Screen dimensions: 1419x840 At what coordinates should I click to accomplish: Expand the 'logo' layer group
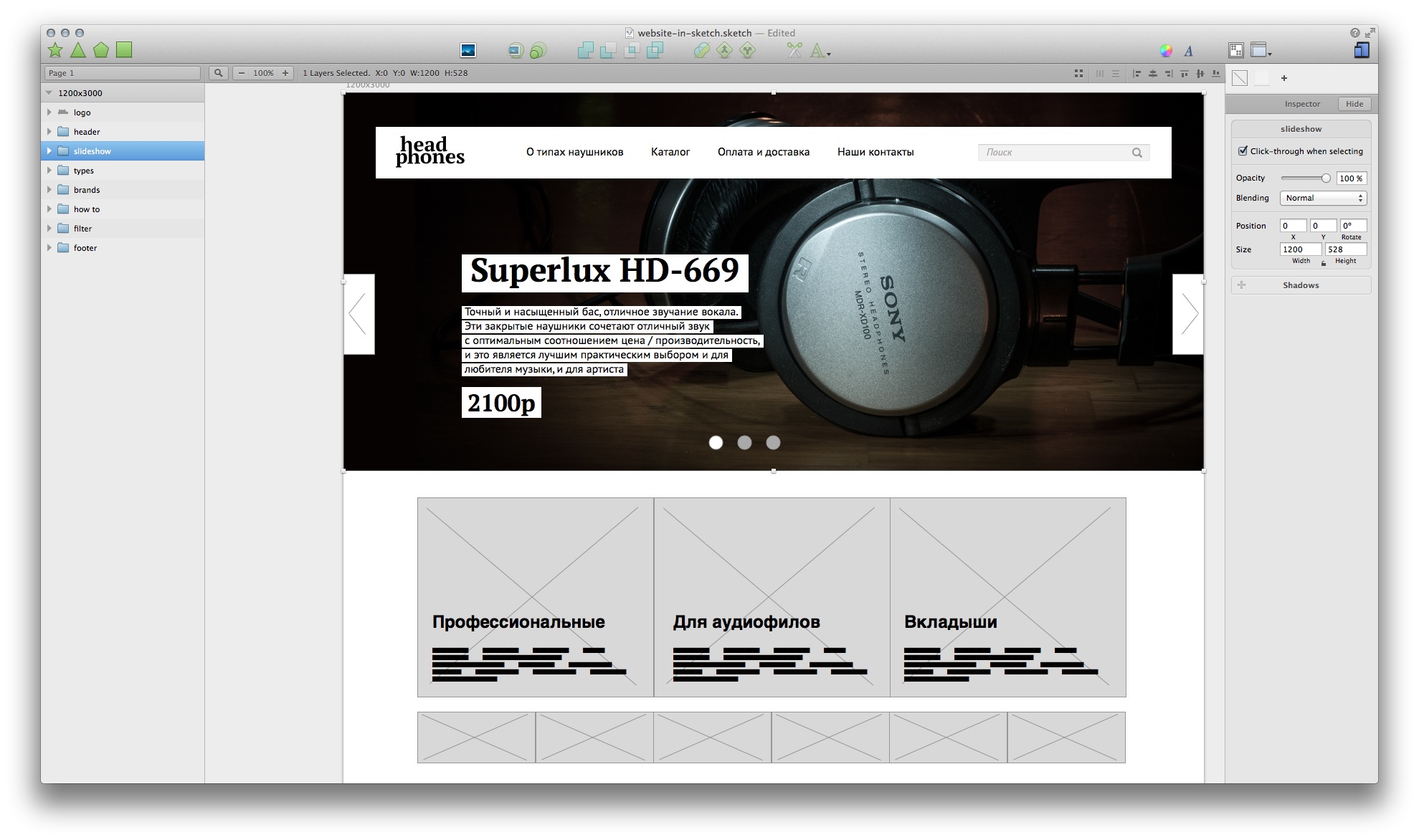(x=50, y=112)
